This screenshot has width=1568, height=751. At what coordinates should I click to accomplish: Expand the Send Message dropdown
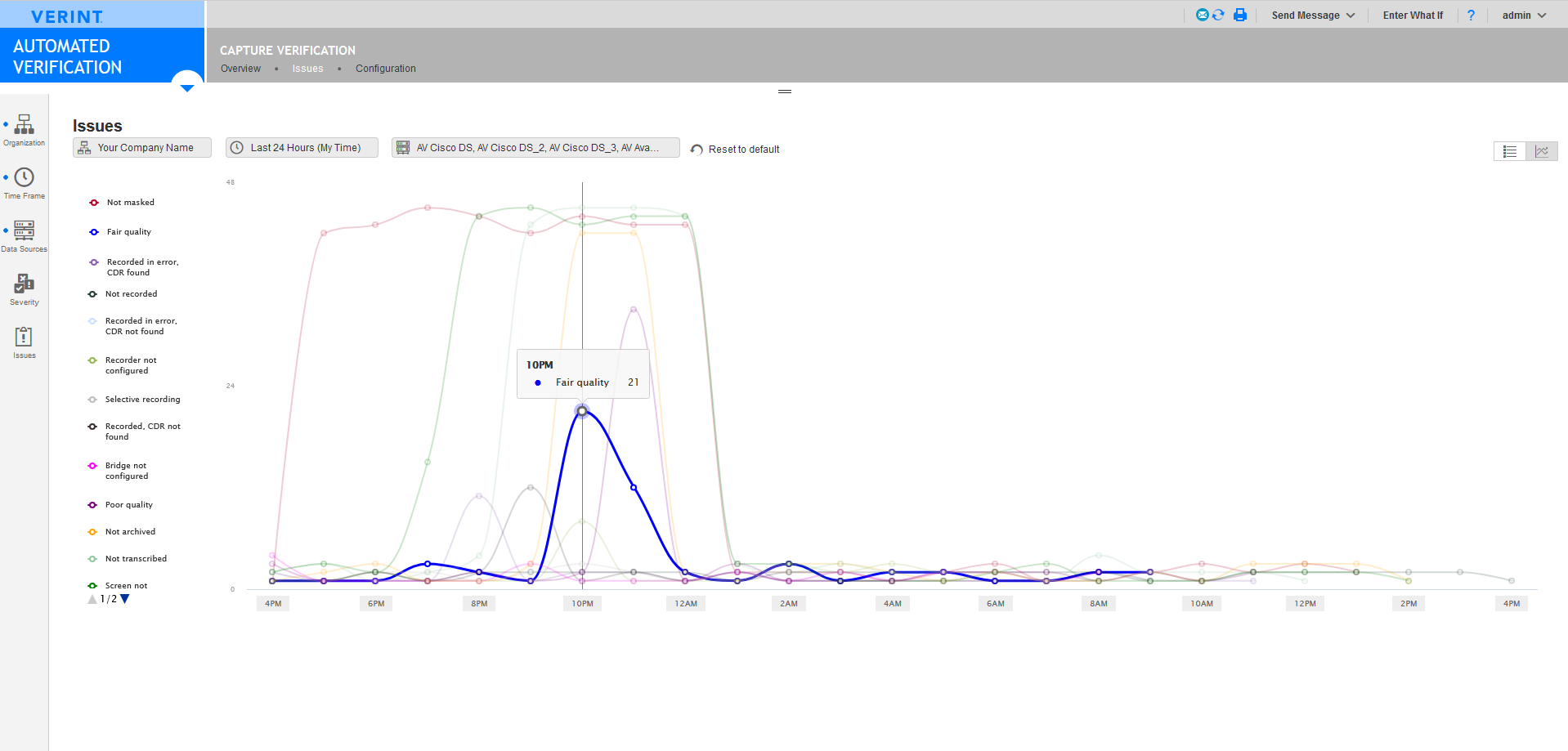tap(1313, 16)
